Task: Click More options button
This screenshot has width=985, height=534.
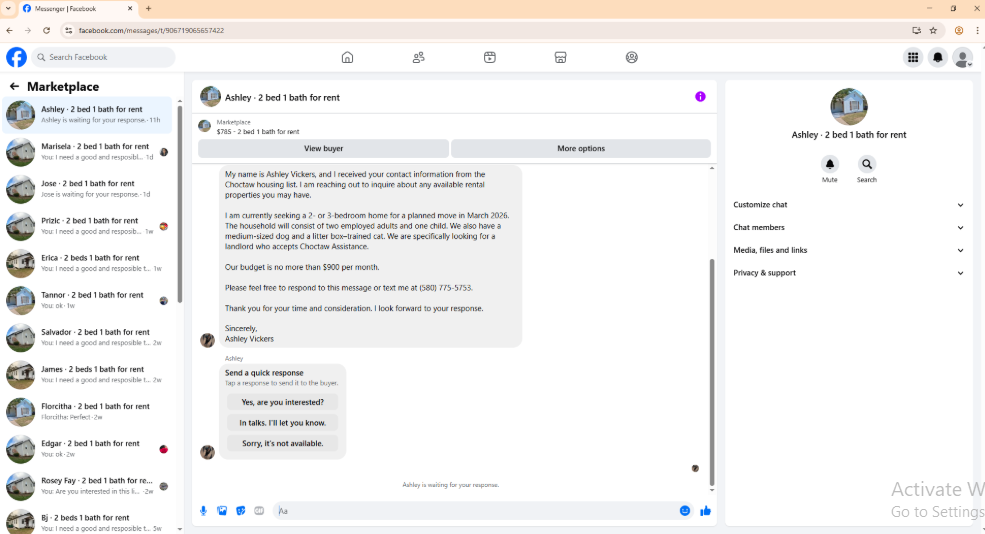Action: 581,148
